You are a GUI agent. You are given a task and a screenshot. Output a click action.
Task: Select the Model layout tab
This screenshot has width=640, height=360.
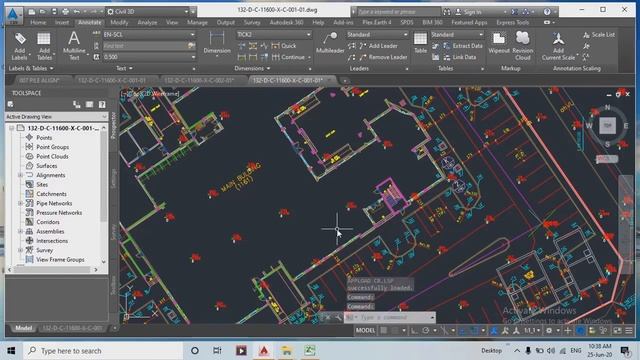tap(23, 328)
